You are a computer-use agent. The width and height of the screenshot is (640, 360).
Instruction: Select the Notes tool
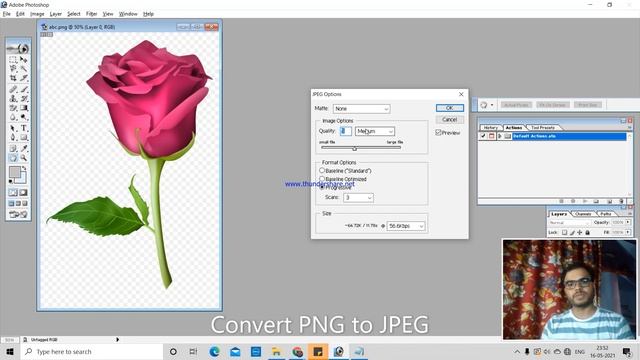13,149
